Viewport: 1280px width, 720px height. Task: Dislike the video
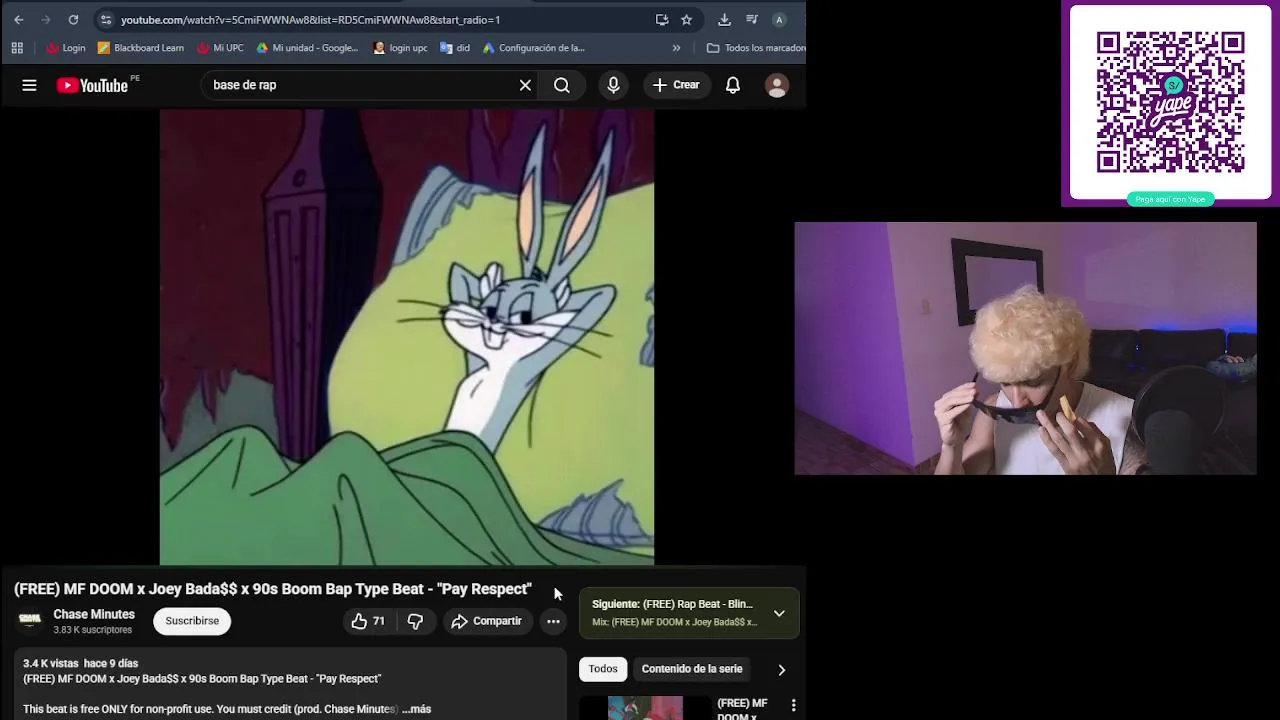pyautogui.click(x=415, y=621)
